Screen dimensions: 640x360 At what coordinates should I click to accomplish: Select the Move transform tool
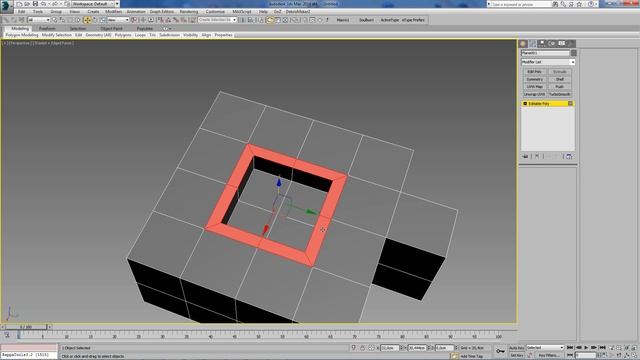pos(87,20)
